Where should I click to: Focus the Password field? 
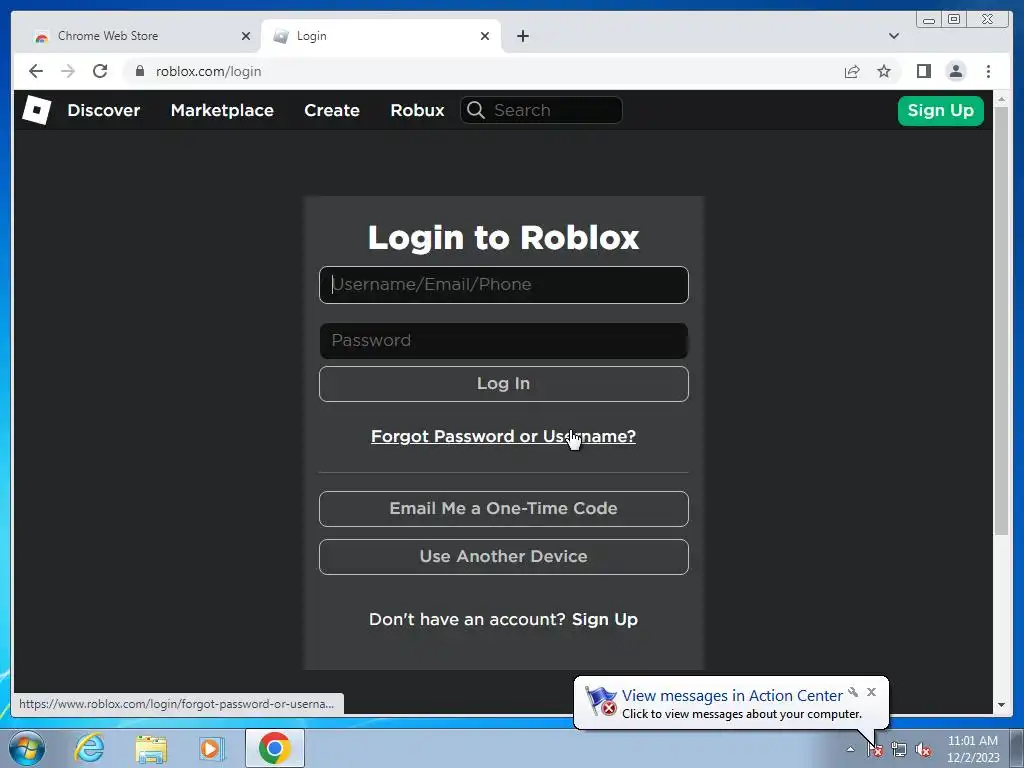(x=504, y=340)
